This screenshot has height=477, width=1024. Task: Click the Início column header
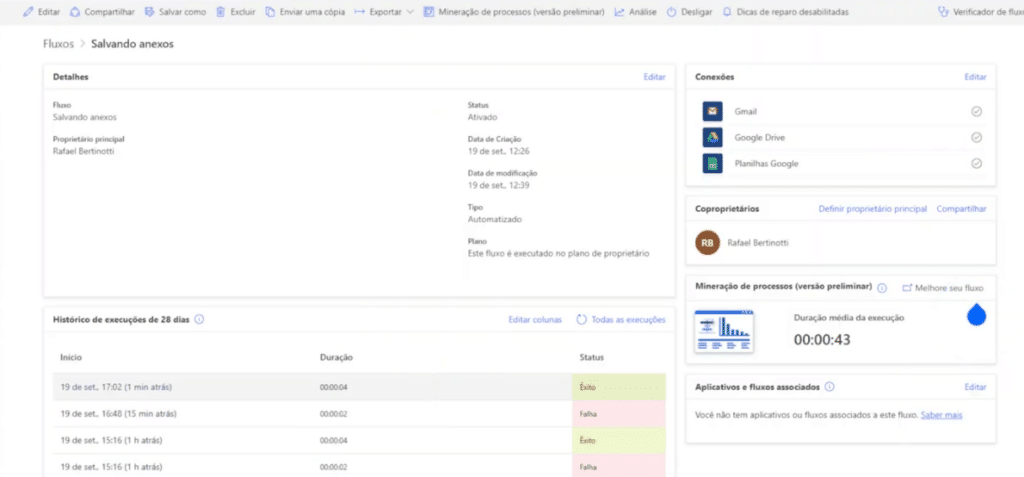pyautogui.click(x=71, y=357)
